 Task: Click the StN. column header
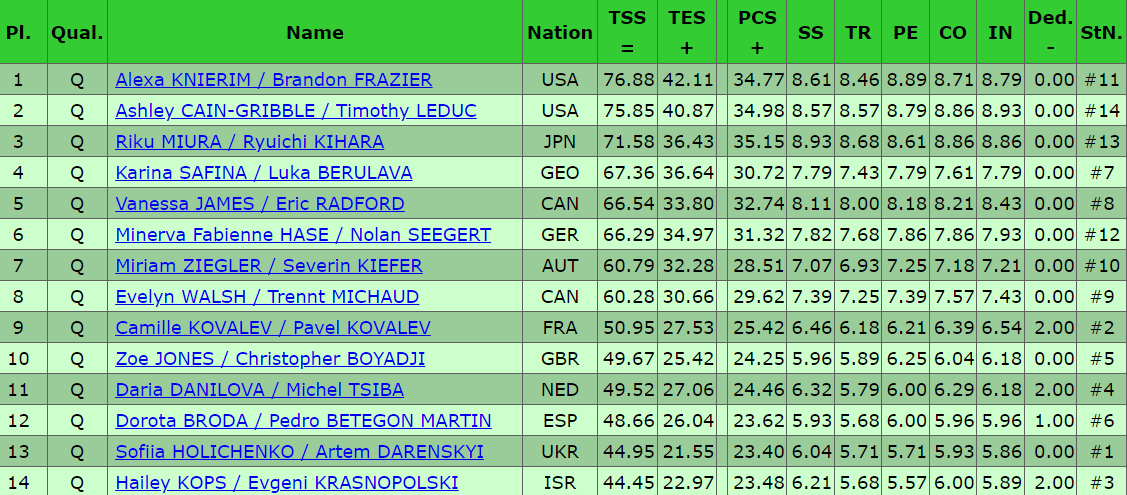[1101, 32]
